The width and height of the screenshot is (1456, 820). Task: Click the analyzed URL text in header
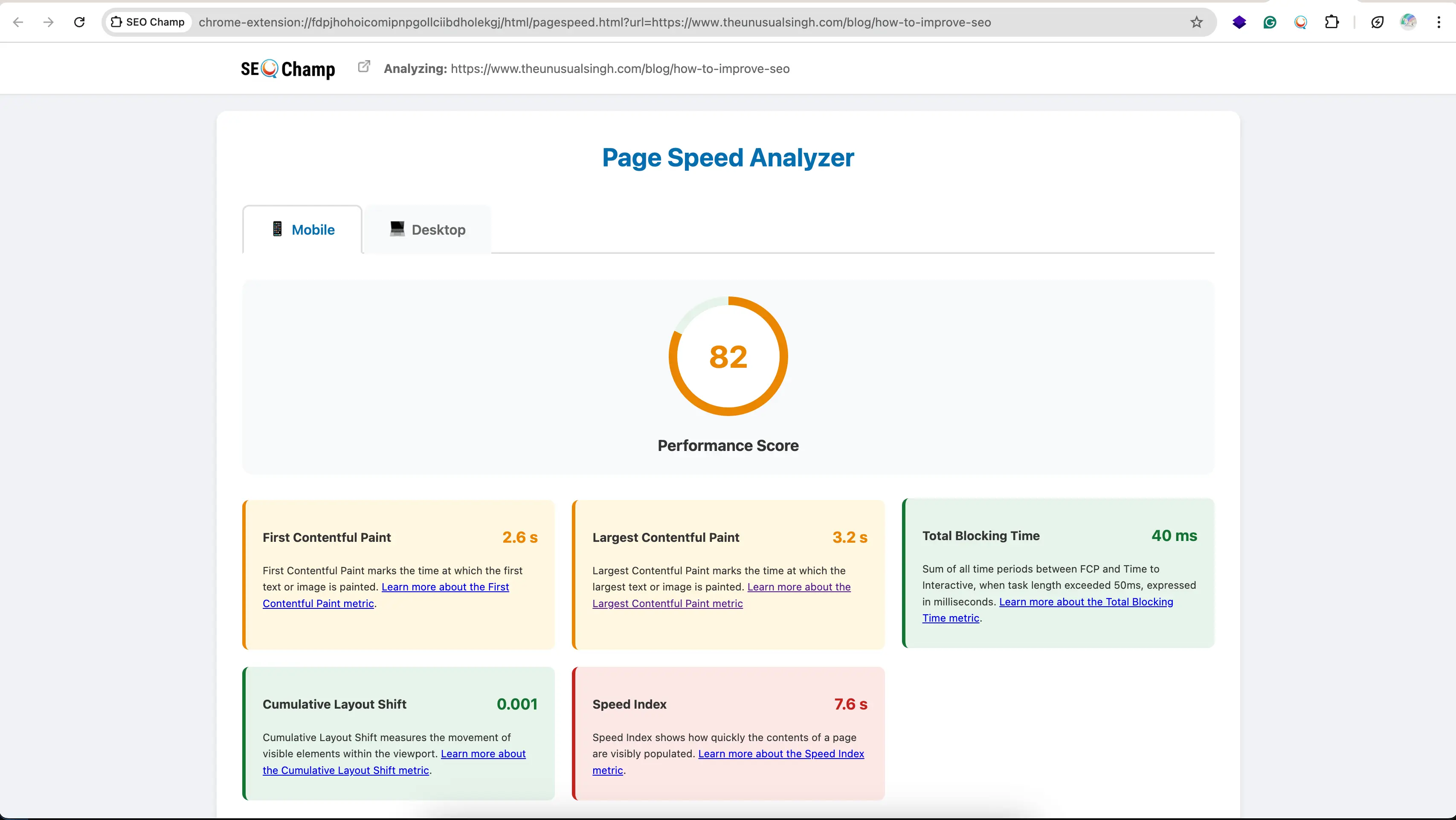[620, 69]
